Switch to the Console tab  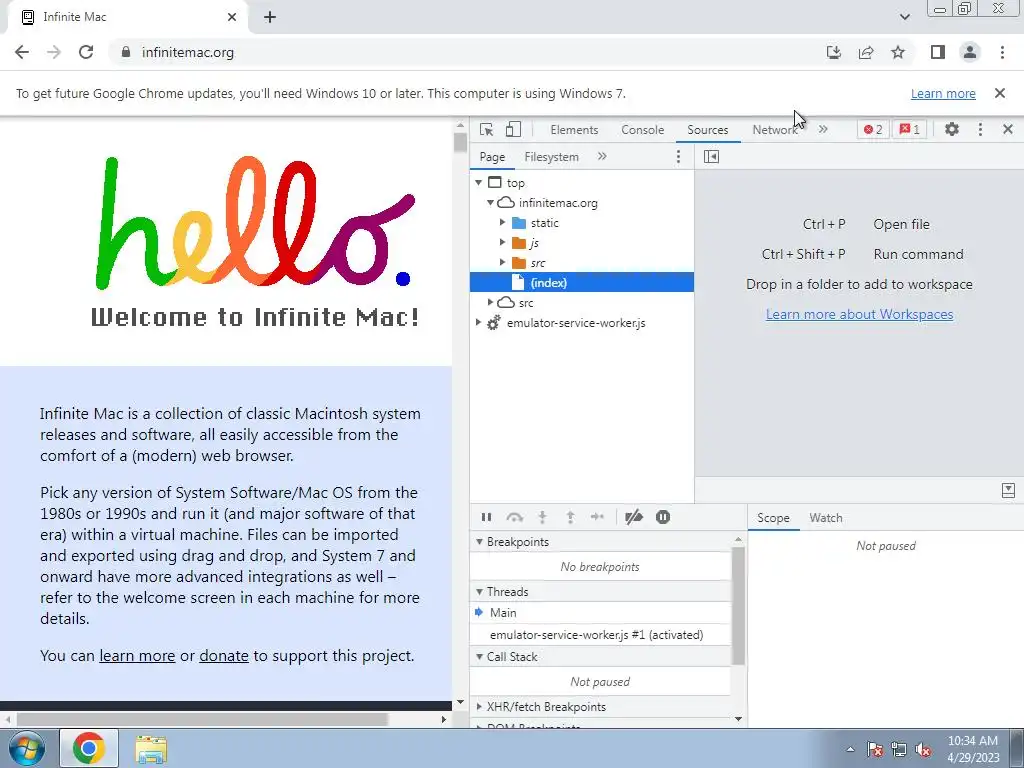[643, 130]
